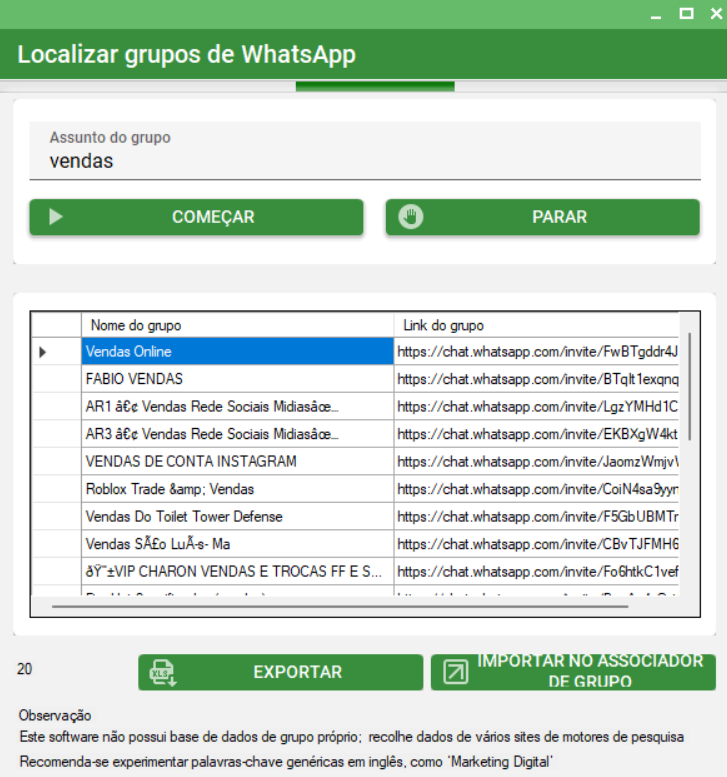Click the XLS file icon on Exportar

tap(163, 673)
